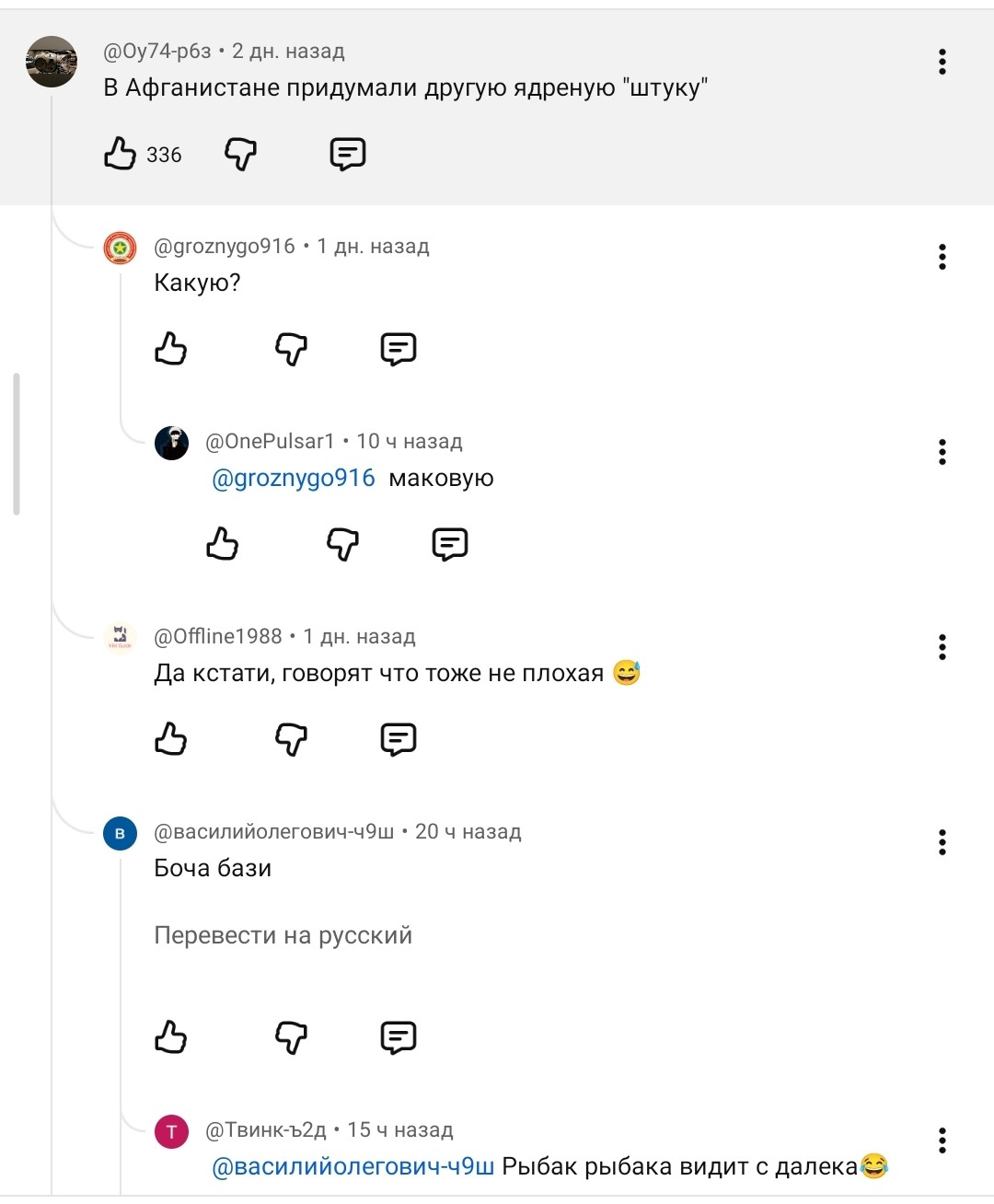Like the comment by @Oy74-р6з
Viewport: 994px width, 1204px height.
121,154
